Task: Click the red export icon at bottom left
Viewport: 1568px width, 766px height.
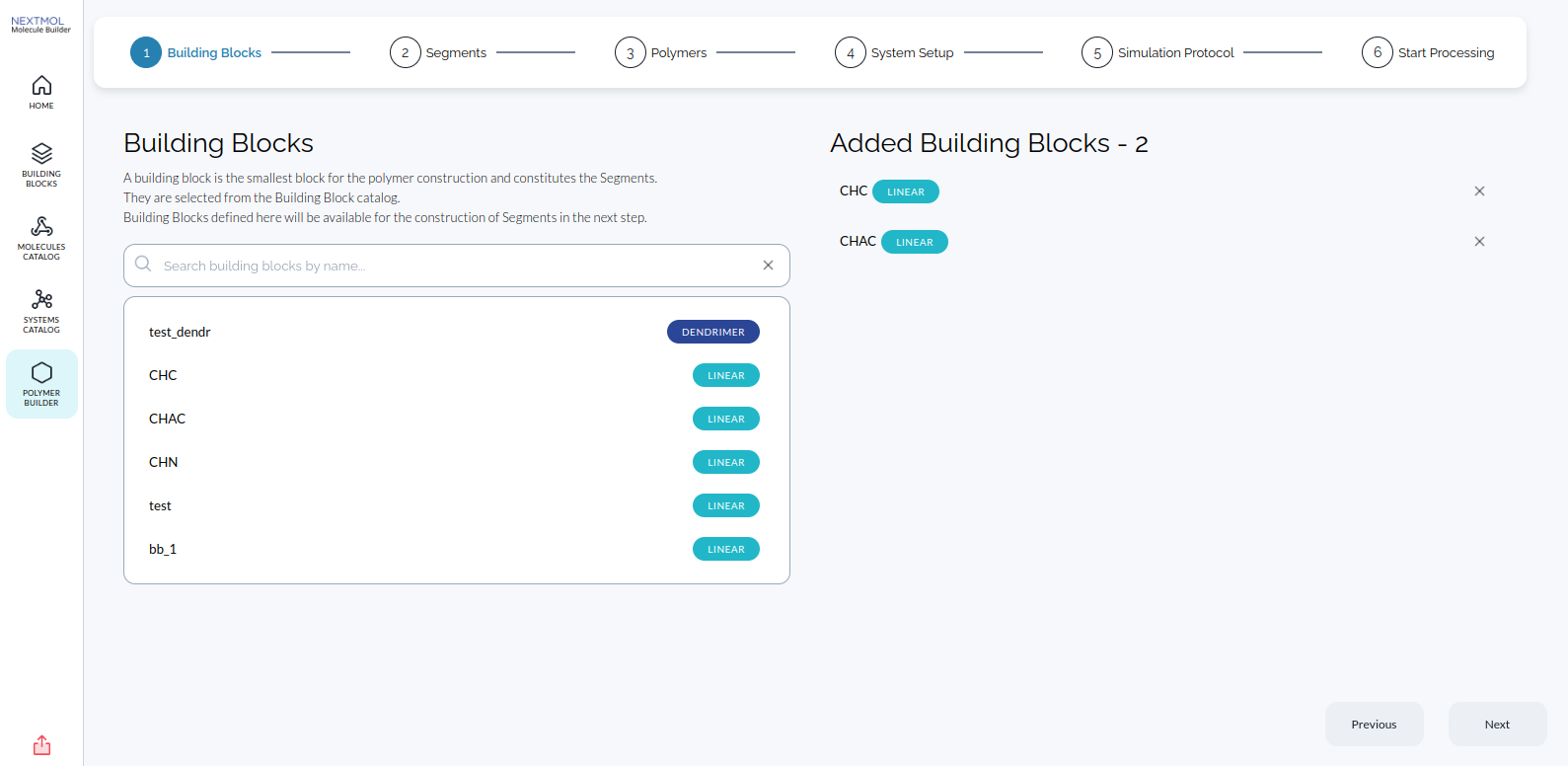Action: pyautogui.click(x=41, y=745)
